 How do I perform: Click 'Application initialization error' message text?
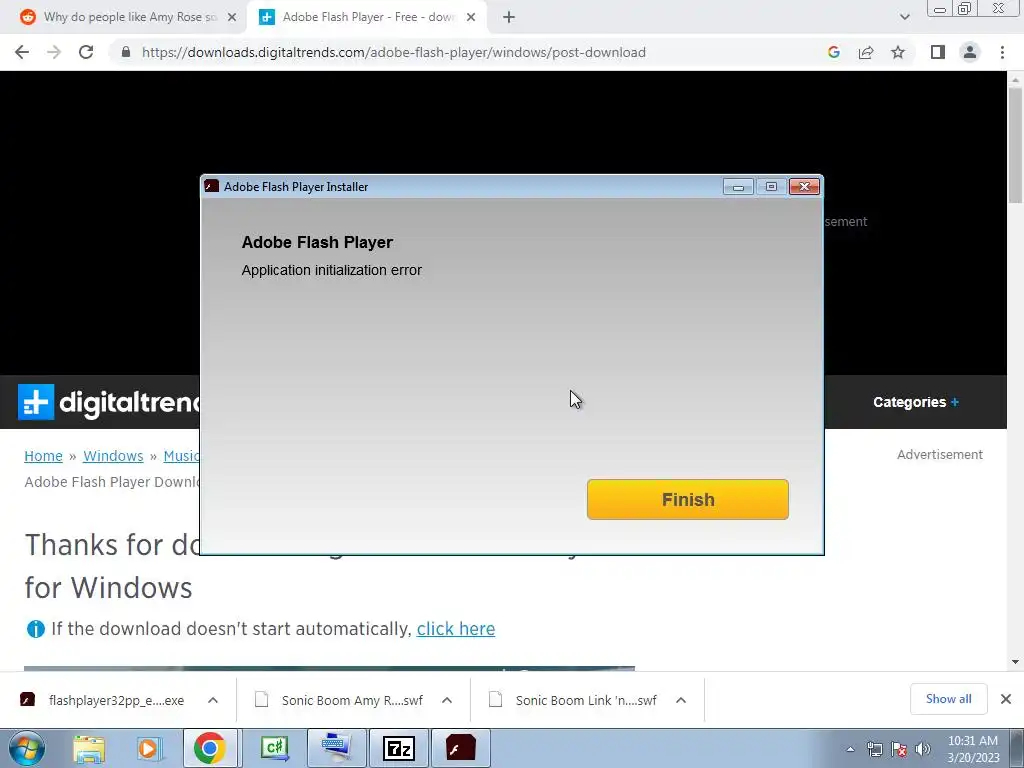(x=332, y=270)
